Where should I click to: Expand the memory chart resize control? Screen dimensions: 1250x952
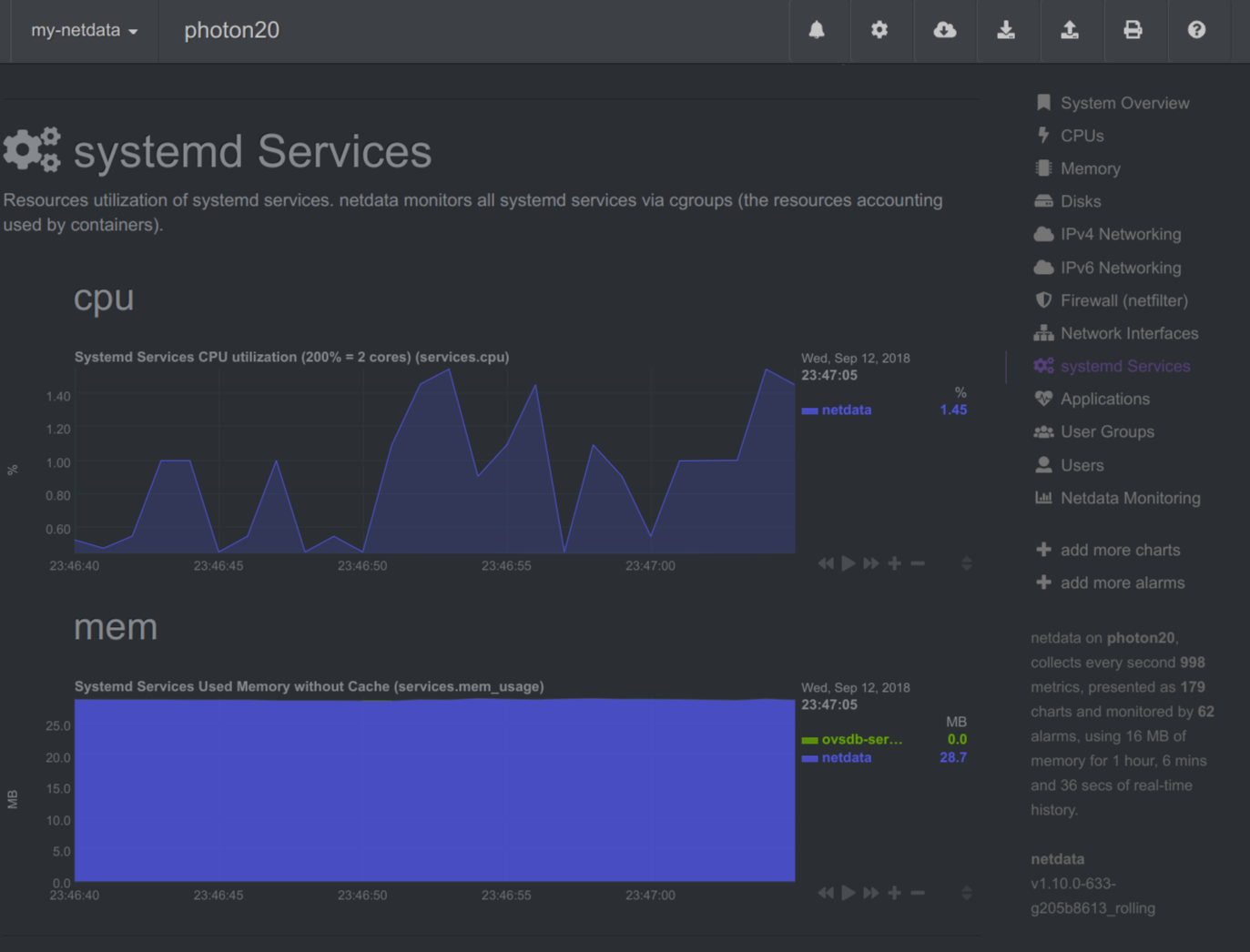(965, 893)
